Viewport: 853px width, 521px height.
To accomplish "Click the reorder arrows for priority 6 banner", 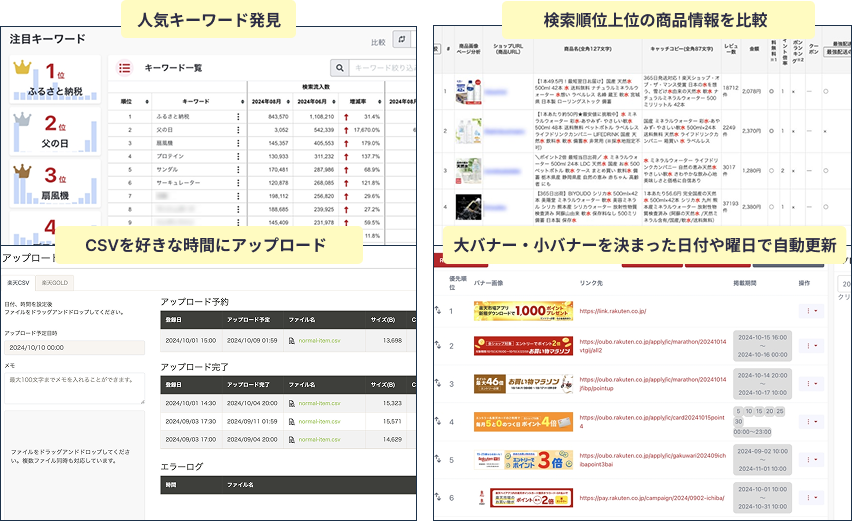I will [x=438, y=497].
